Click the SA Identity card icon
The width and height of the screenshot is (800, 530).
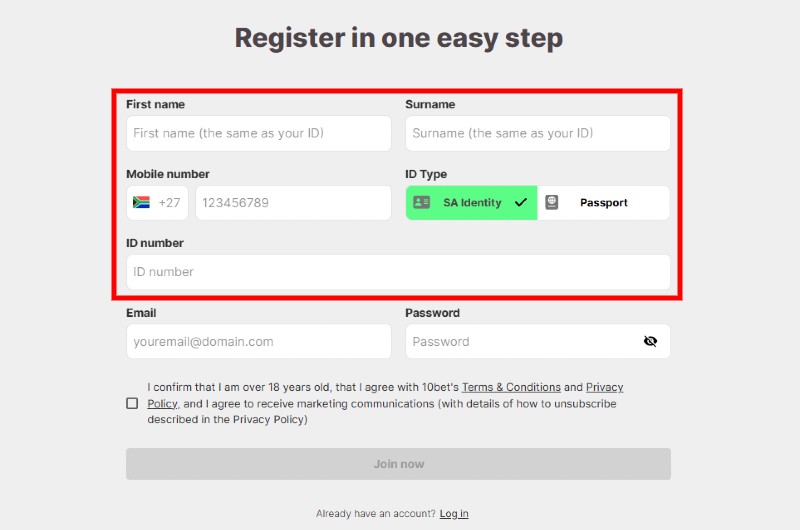click(421, 203)
